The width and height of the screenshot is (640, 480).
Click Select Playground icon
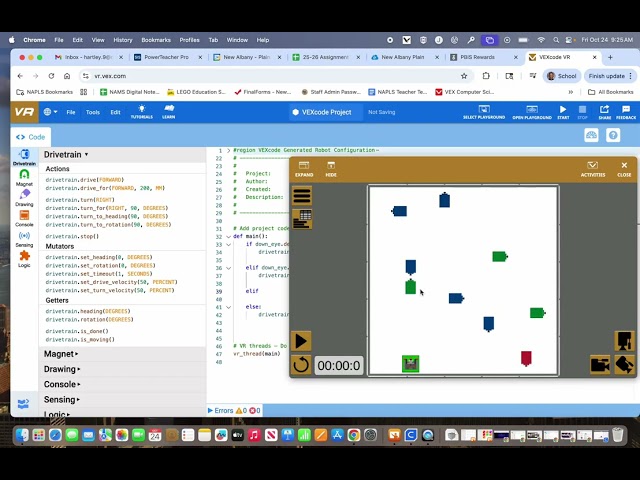tap(484, 112)
